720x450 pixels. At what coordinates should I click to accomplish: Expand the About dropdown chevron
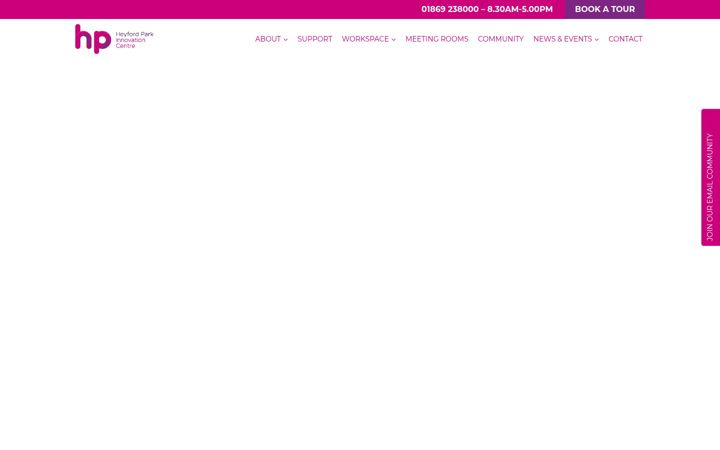(x=286, y=39)
